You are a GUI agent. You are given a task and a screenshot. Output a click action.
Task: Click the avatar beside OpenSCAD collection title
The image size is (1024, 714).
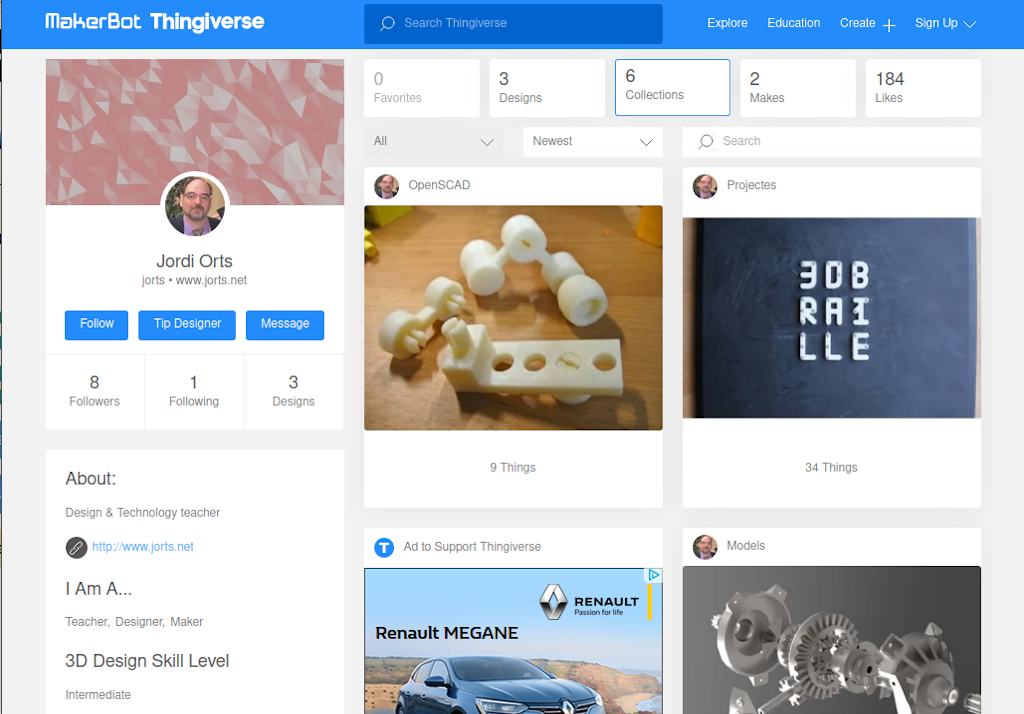point(387,186)
